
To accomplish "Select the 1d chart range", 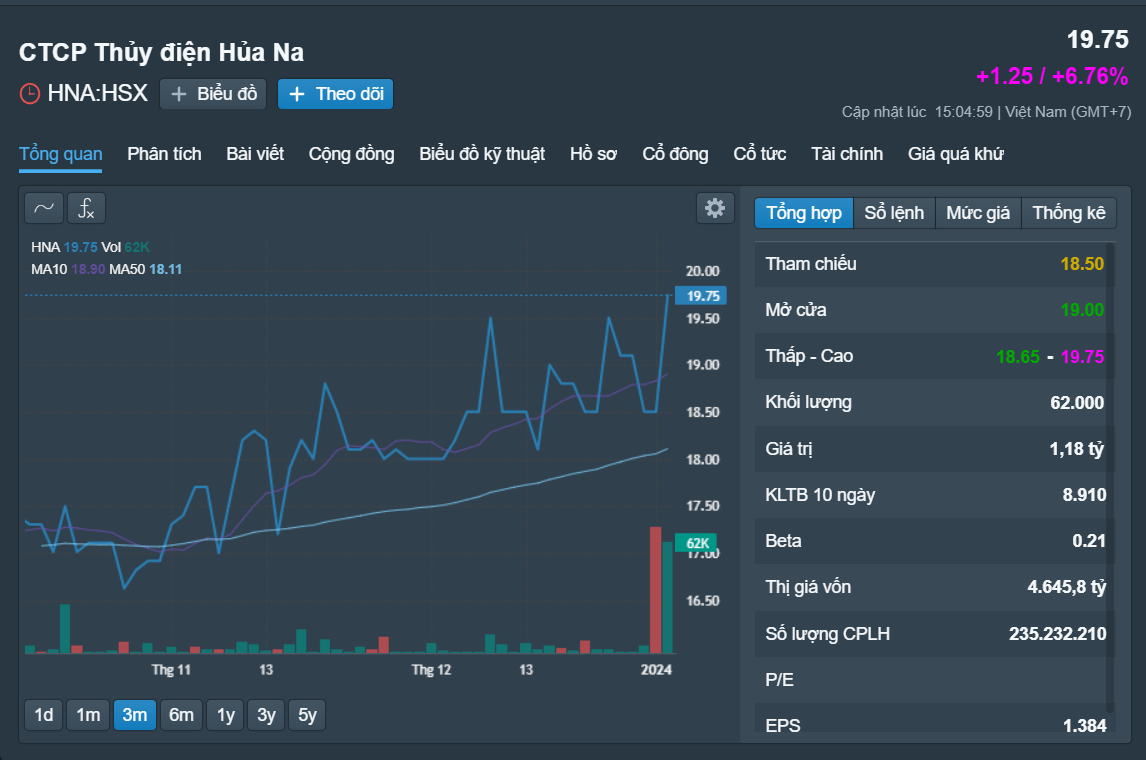I will pos(44,715).
